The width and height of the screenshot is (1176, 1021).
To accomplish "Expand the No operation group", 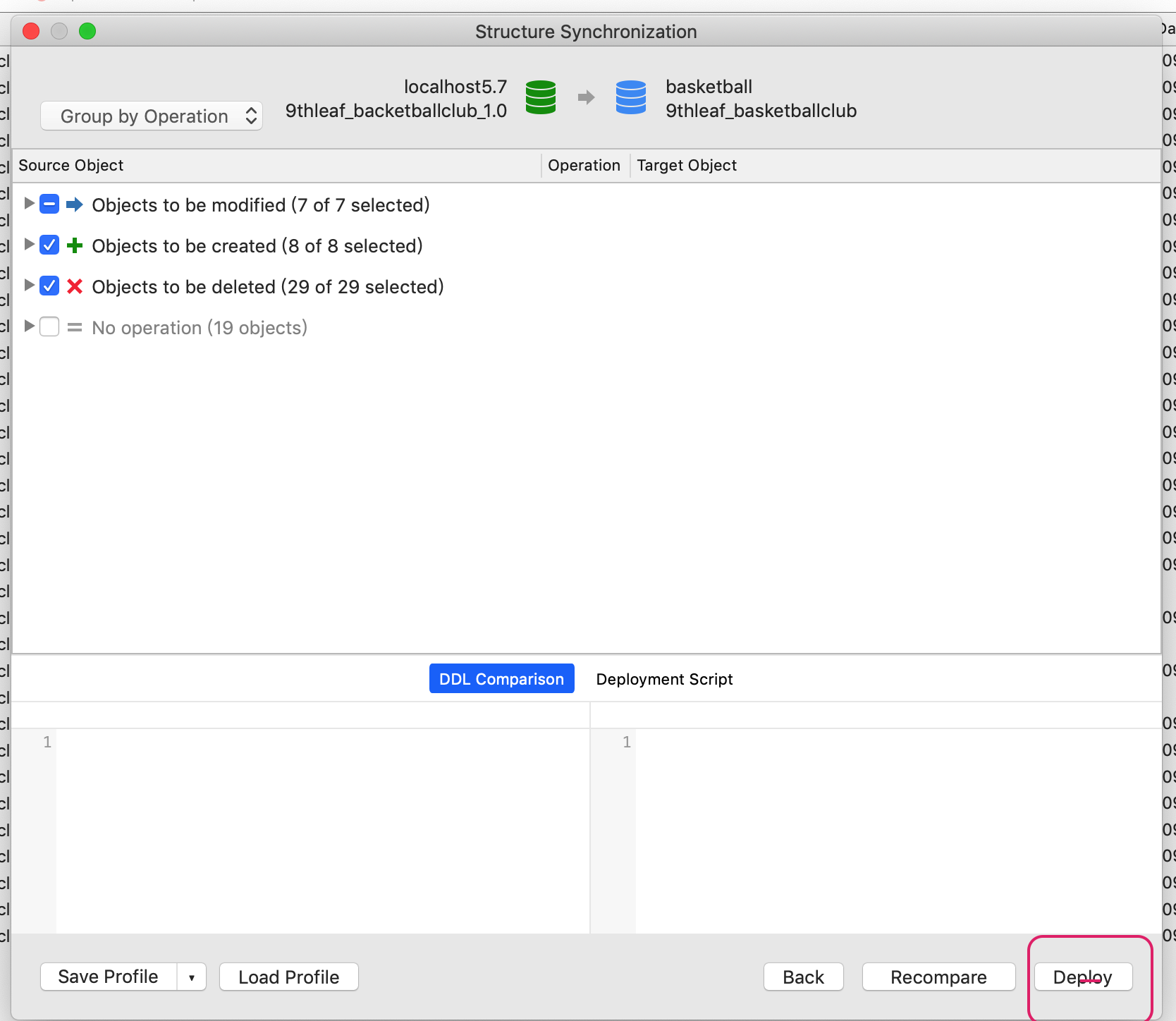I will coord(29,326).
